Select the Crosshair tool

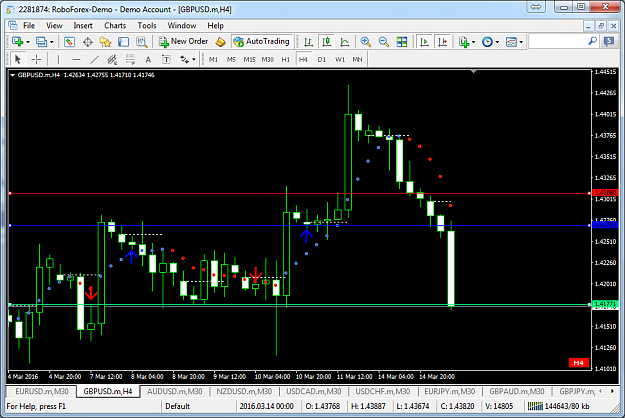[x=36, y=59]
